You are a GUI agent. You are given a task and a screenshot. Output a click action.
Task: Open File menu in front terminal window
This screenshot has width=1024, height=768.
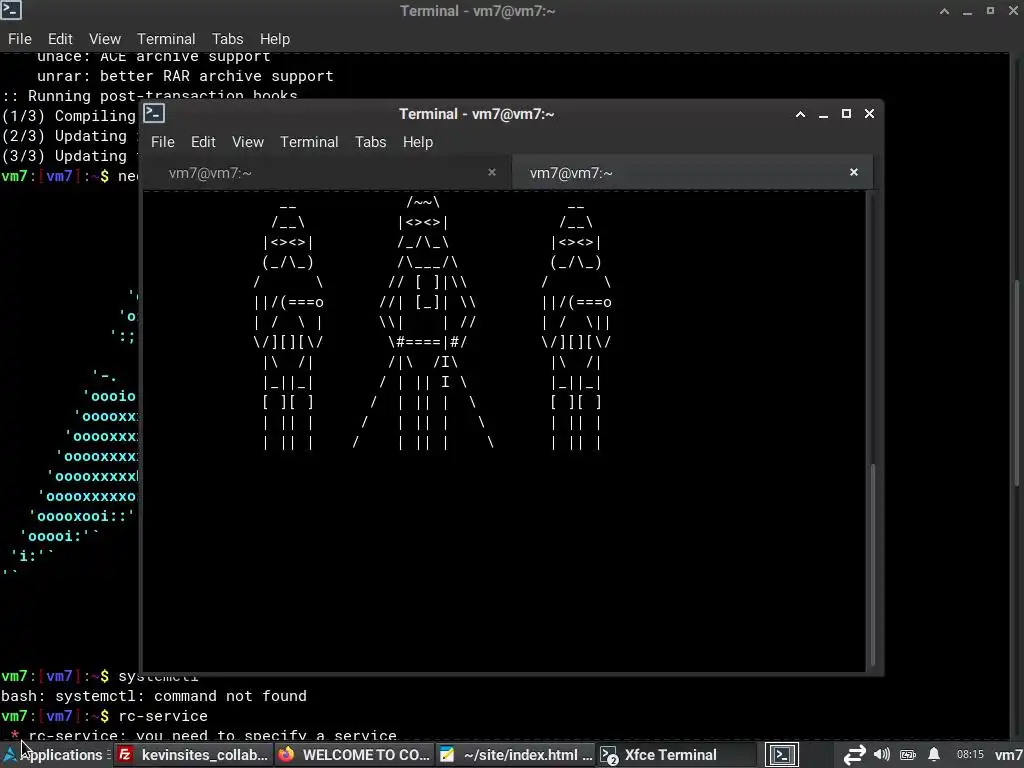click(163, 142)
